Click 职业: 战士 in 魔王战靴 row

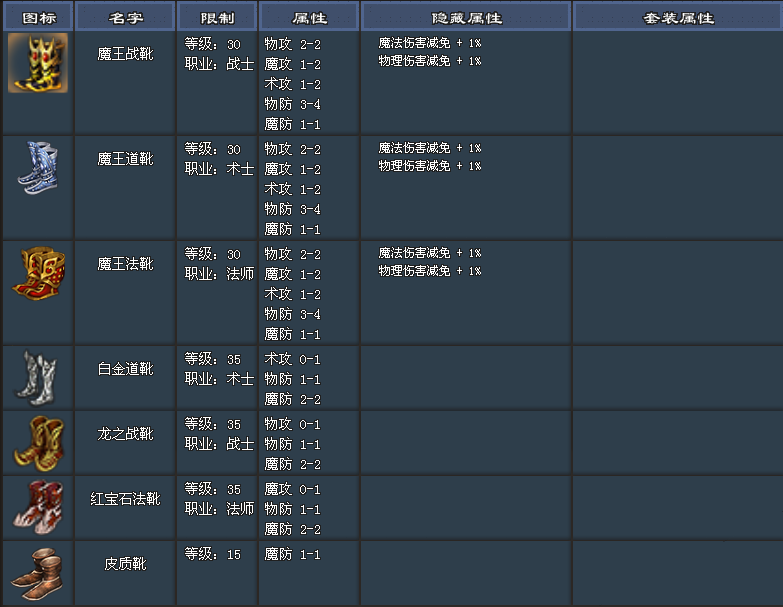pos(219,64)
